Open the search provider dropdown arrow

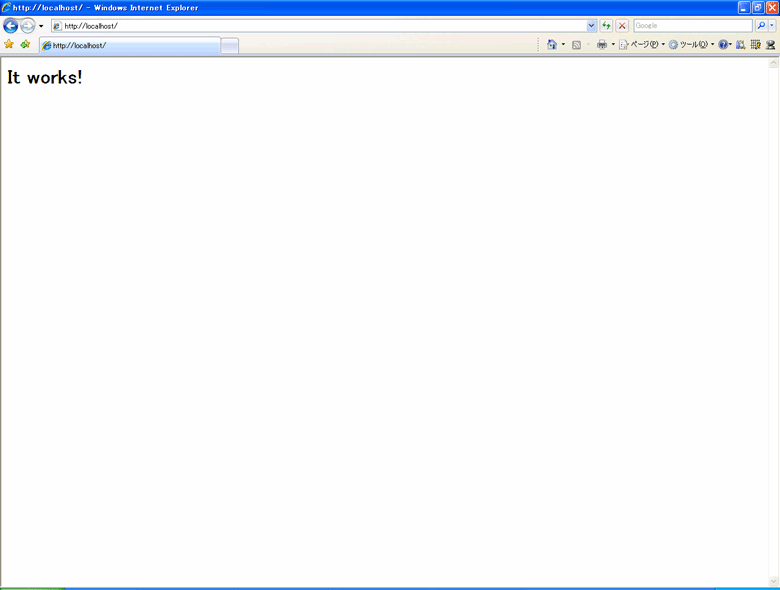coord(772,26)
